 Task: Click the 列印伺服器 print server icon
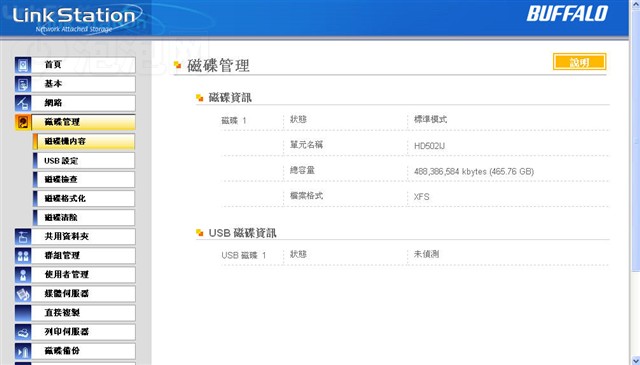click(x=23, y=332)
